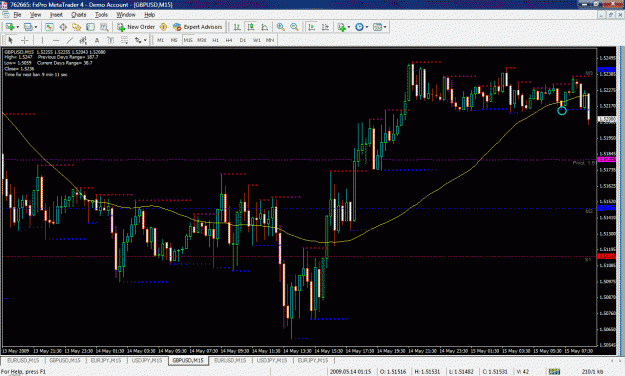Viewport: 625px width, 376px height.
Task: Open the Charts menu
Action: (x=79, y=15)
